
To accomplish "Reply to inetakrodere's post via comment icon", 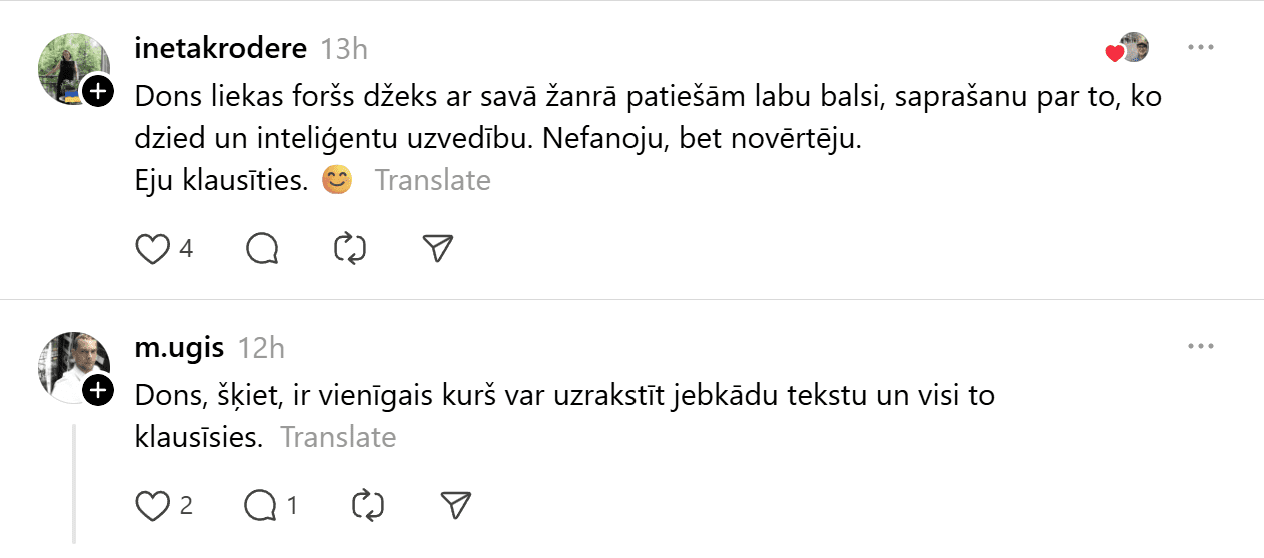I will point(262,249).
